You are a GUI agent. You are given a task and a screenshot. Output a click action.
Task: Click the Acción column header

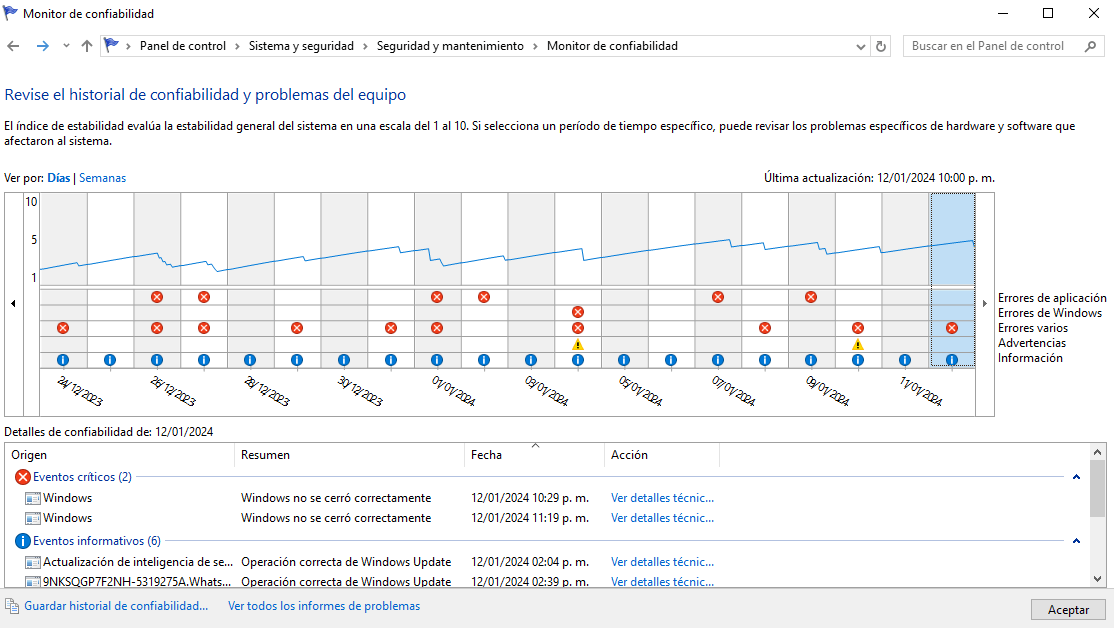(662, 455)
